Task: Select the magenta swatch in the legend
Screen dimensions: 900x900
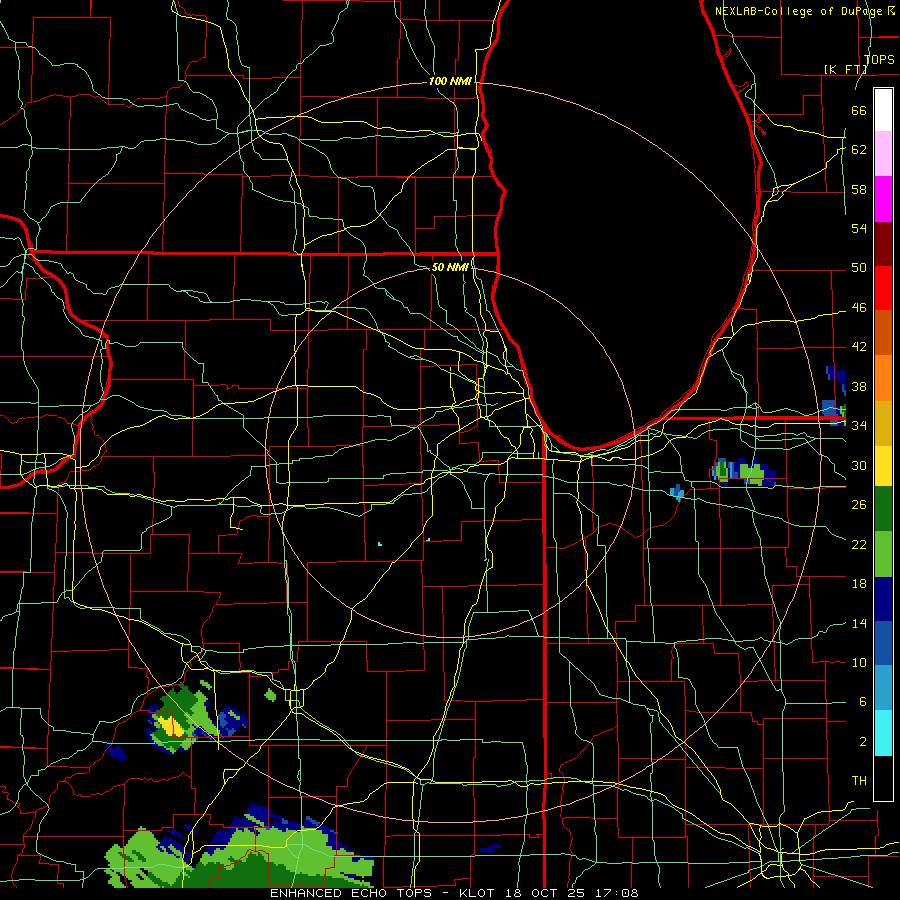Action: (x=883, y=199)
